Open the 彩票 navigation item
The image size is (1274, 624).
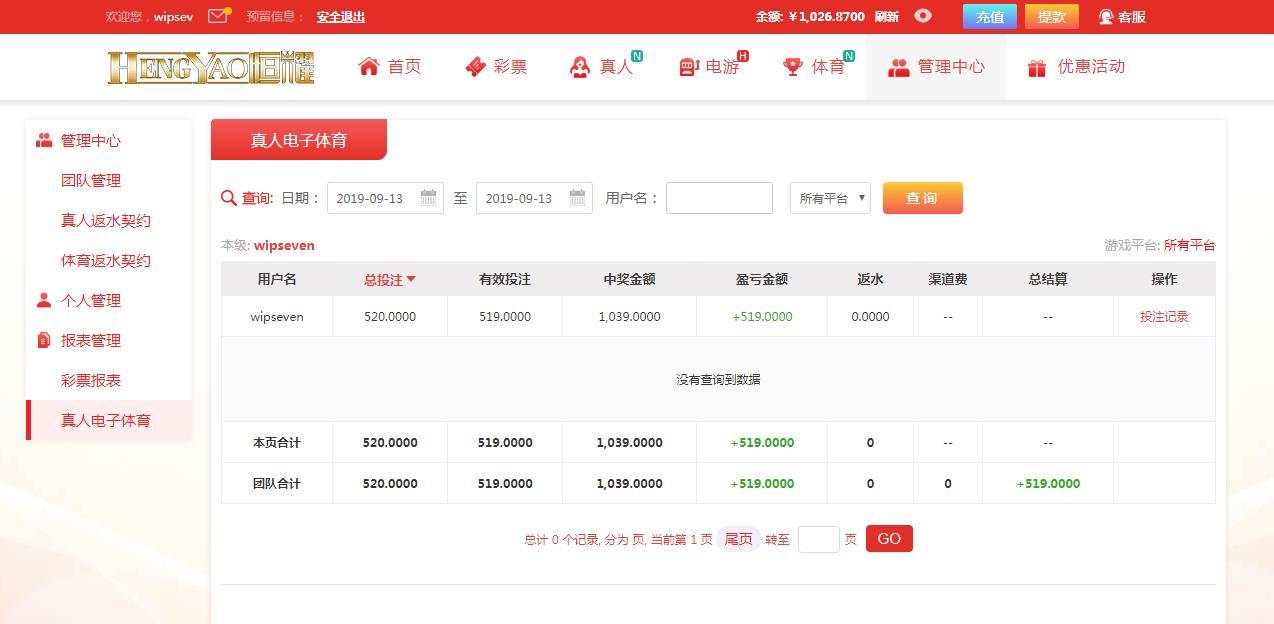497,67
